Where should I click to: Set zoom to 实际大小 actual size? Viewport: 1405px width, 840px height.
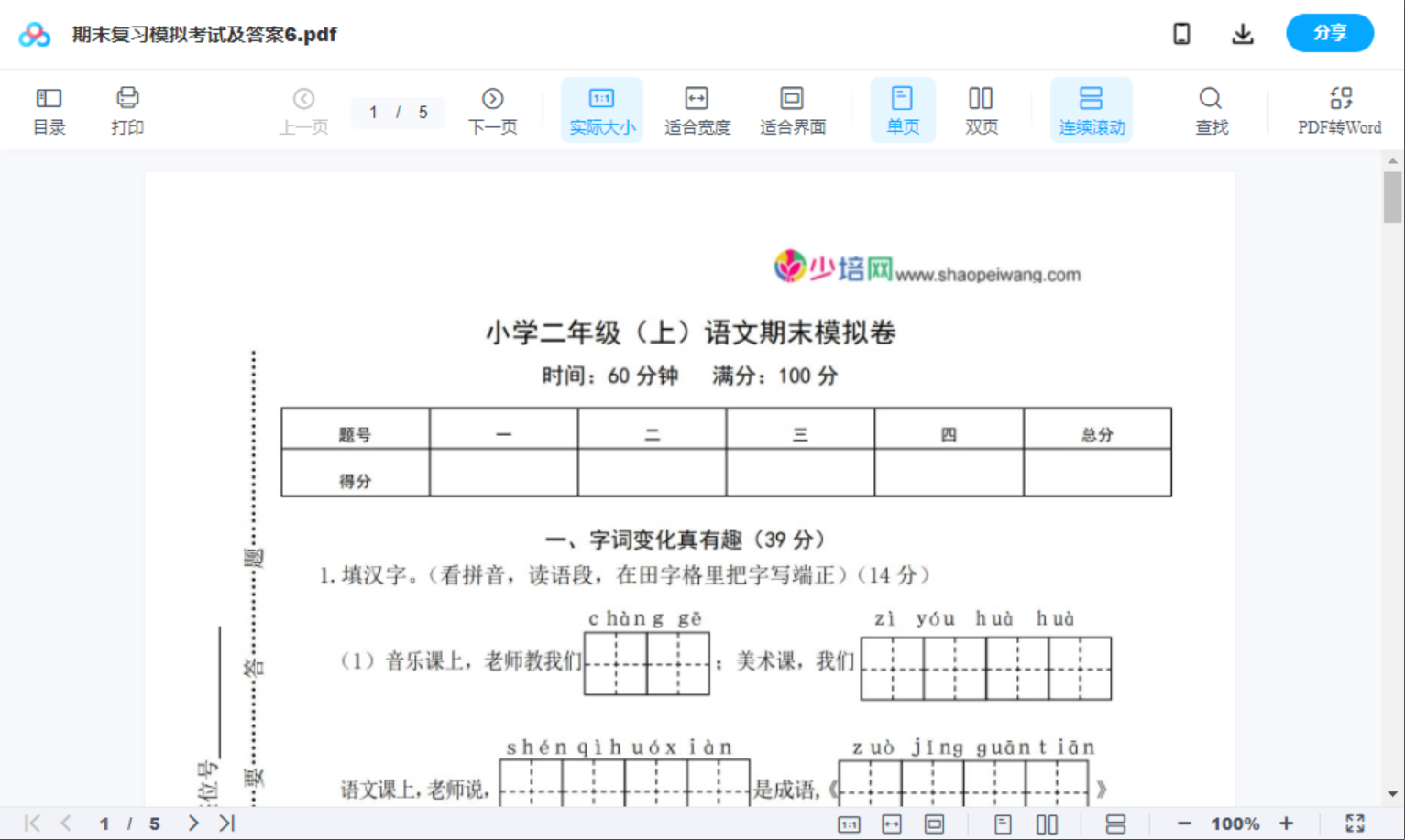601,109
